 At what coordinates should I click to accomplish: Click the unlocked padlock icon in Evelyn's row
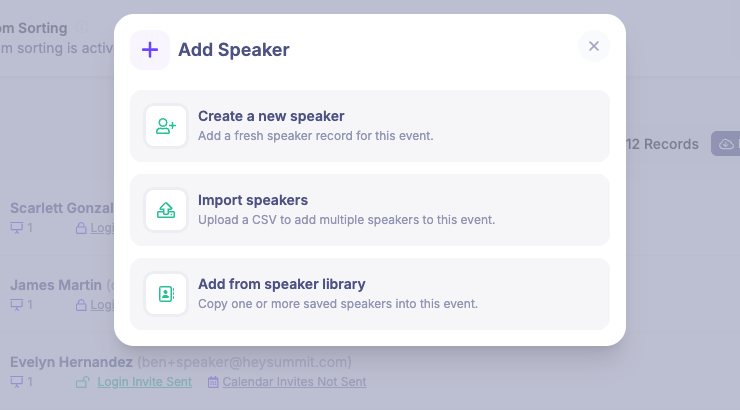click(83, 382)
